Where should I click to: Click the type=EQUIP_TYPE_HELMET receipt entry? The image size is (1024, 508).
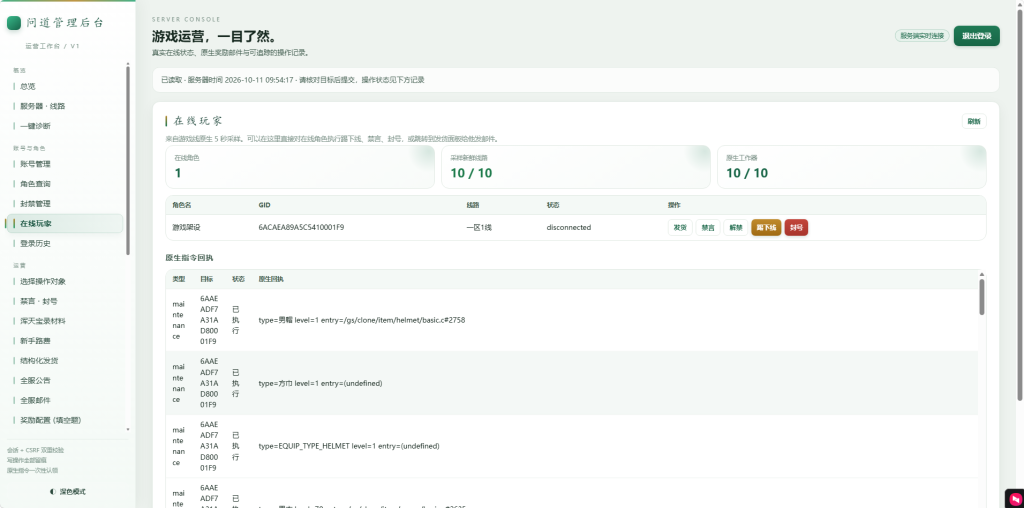coord(349,447)
